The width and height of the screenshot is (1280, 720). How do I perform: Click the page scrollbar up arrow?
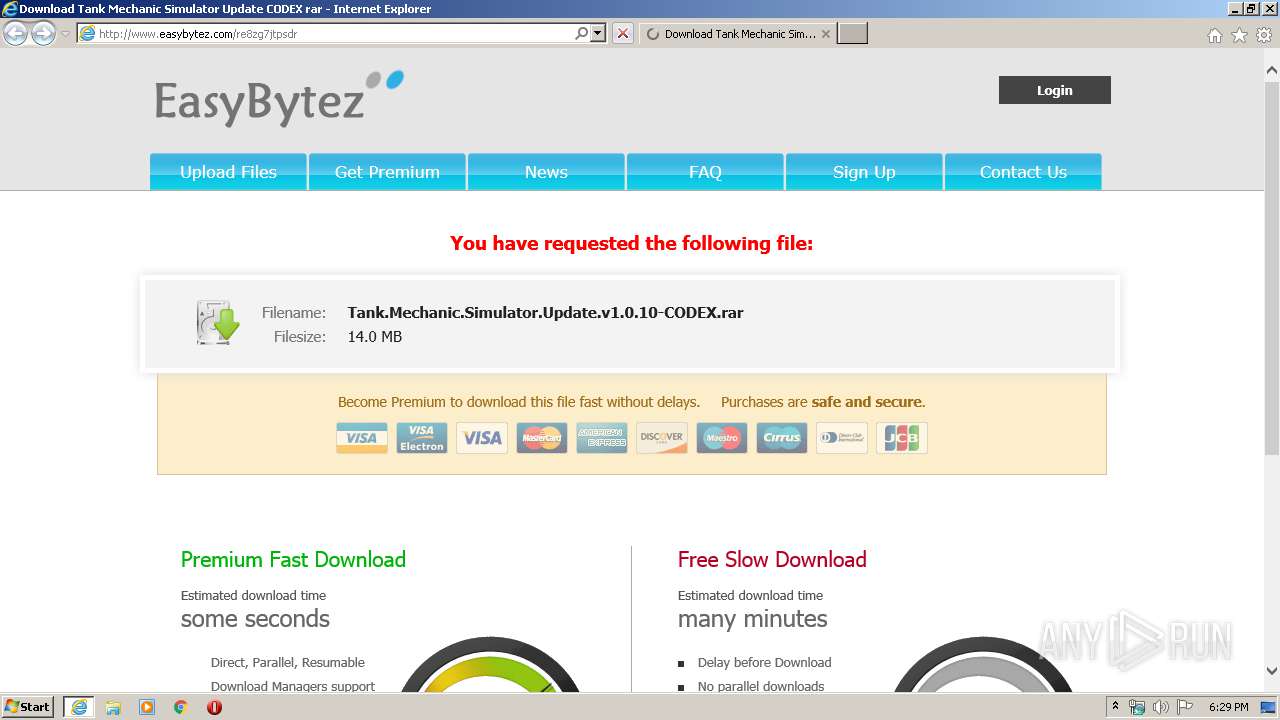click(1272, 70)
